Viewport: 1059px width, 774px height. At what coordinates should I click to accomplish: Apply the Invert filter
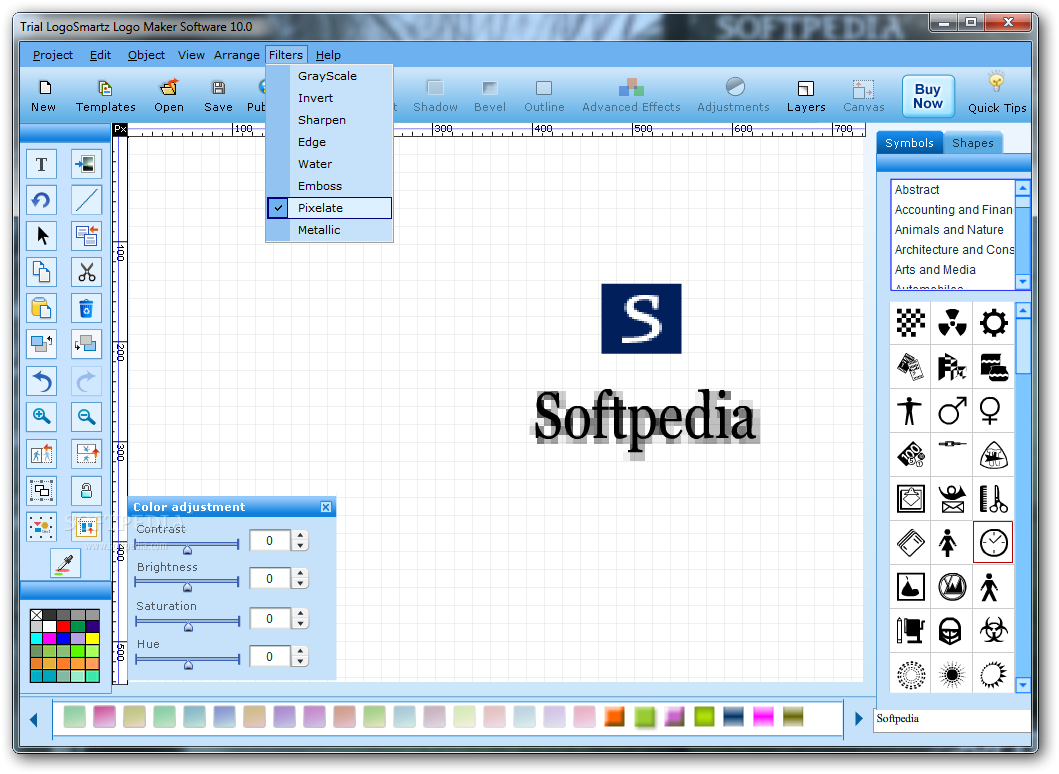pyautogui.click(x=330, y=98)
